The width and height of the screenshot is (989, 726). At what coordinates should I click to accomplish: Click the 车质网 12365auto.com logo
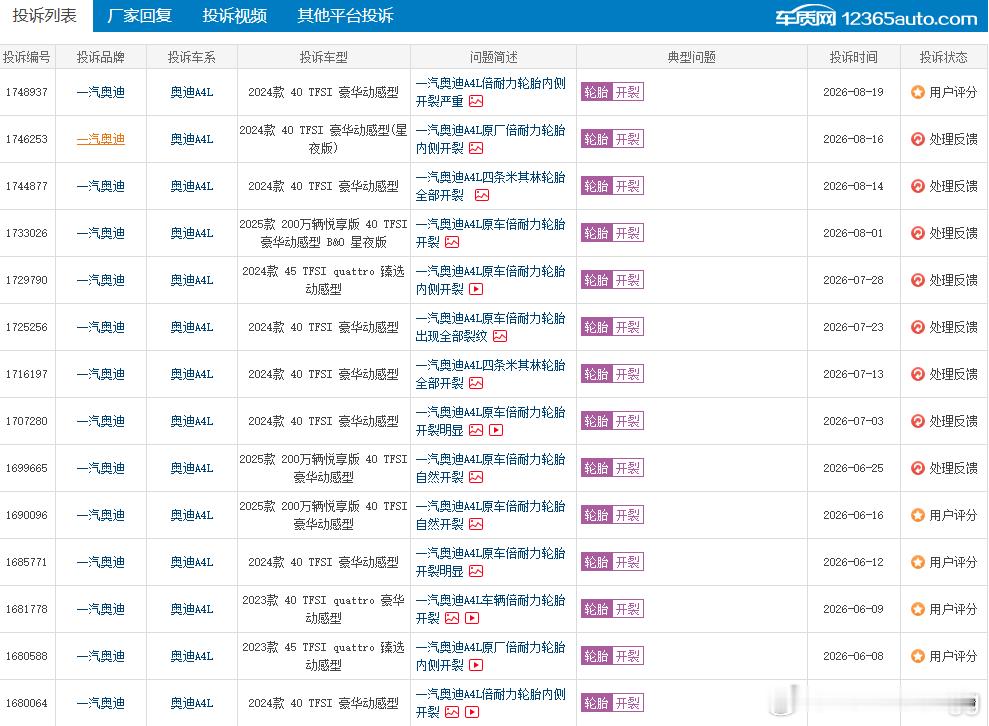[x=877, y=18]
